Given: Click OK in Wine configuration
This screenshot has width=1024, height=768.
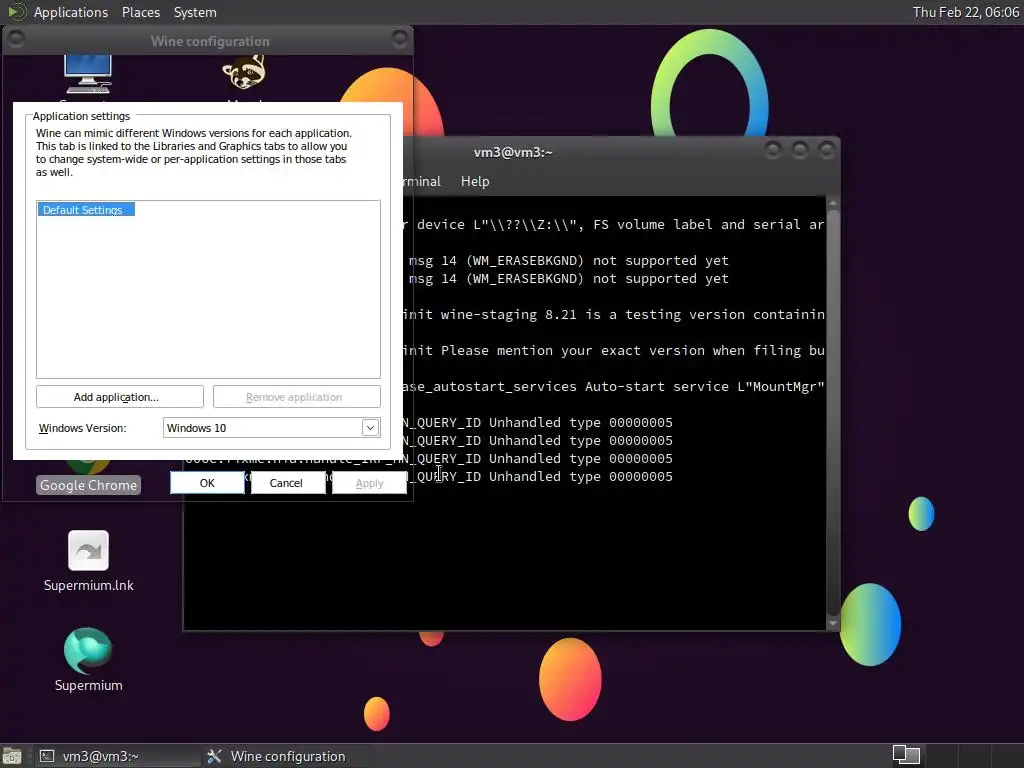Looking at the screenshot, I should click(207, 483).
